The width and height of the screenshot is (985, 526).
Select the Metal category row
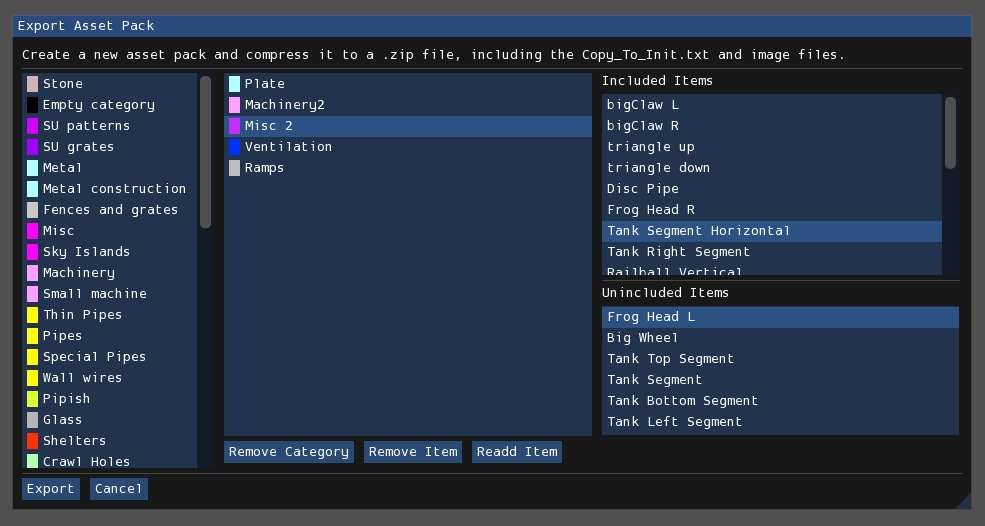pyautogui.click(x=110, y=168)
